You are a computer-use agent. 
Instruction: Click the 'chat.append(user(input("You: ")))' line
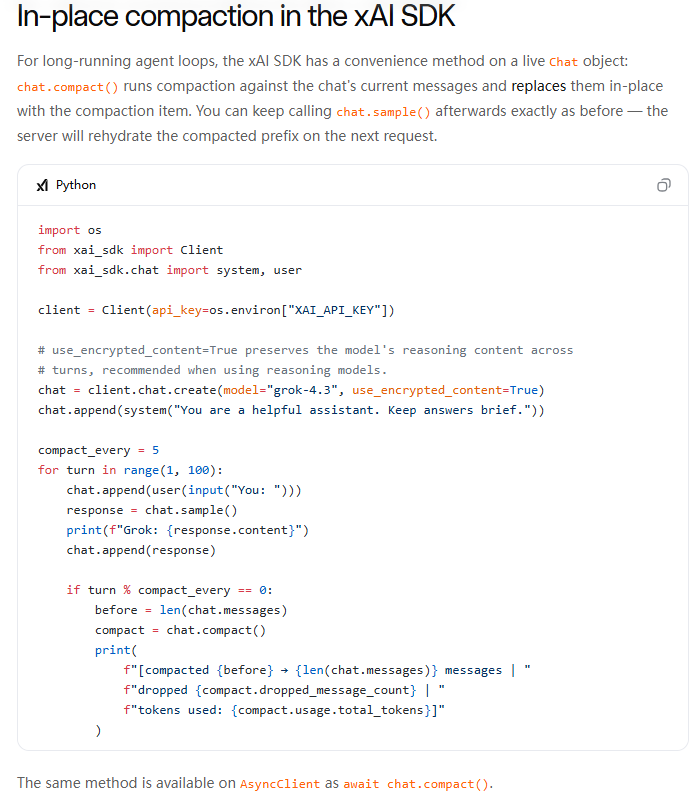coord(184,490)
